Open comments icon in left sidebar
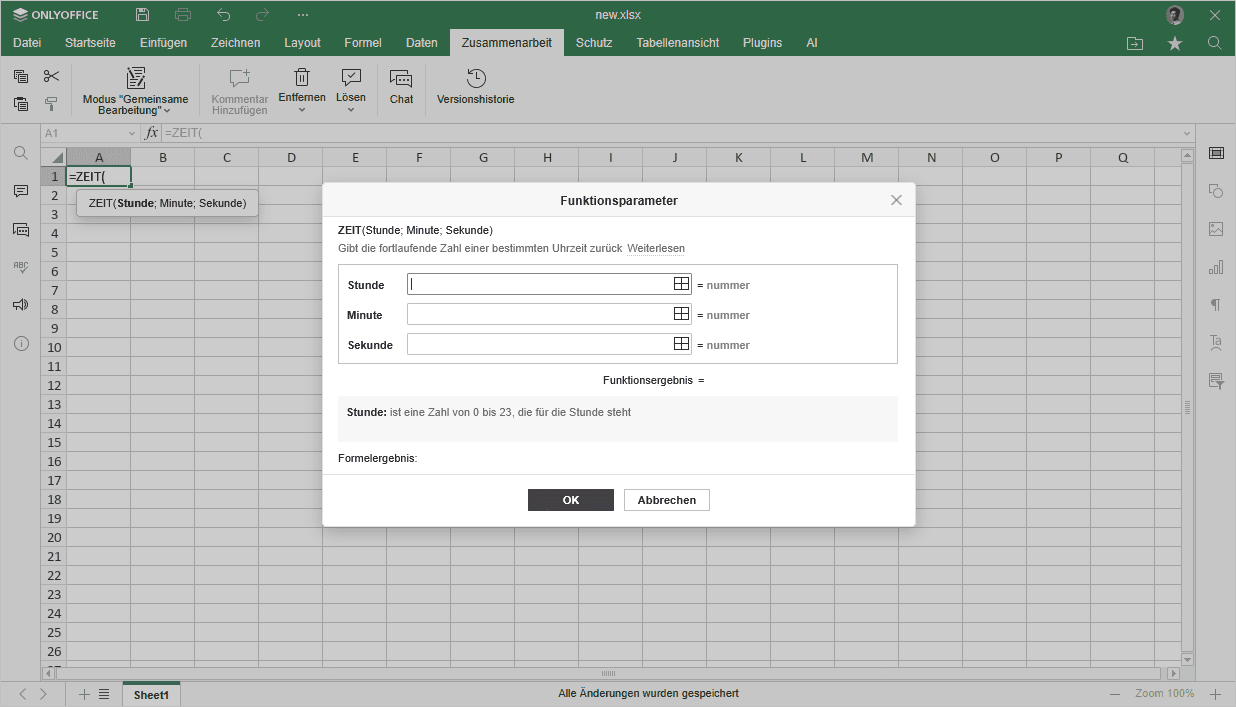The width and height of the screenshot is (1236, 707). (21, 191)
